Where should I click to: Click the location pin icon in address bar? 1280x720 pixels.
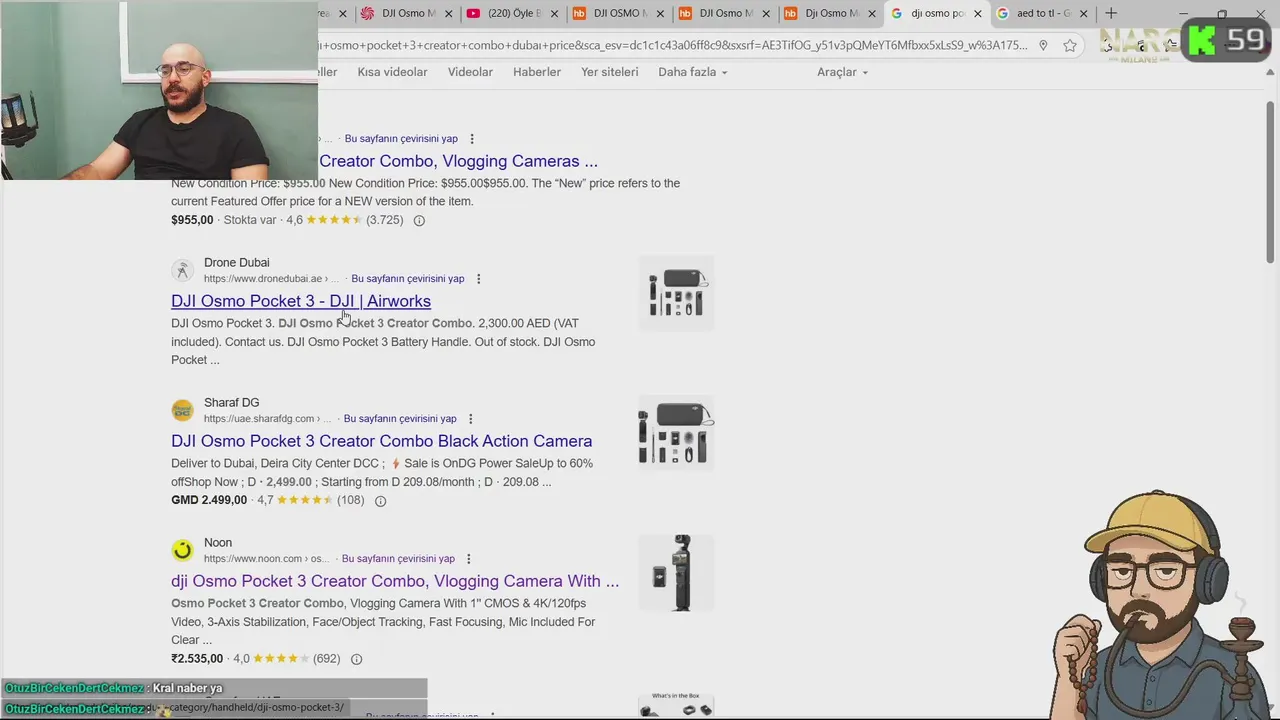(1043, 45)
